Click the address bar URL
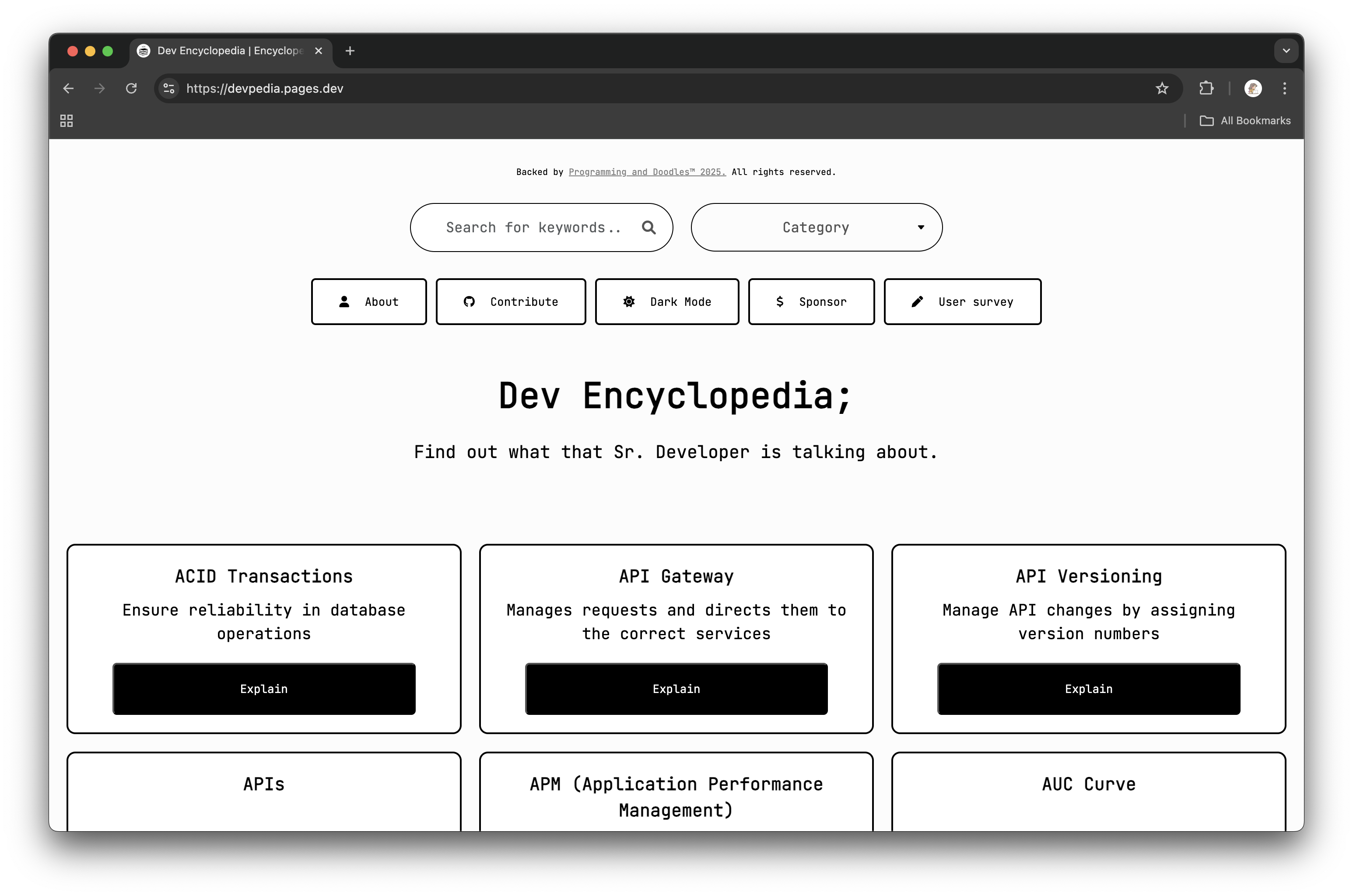Screen dimensions: 1353x896 (x=265, y=88)
